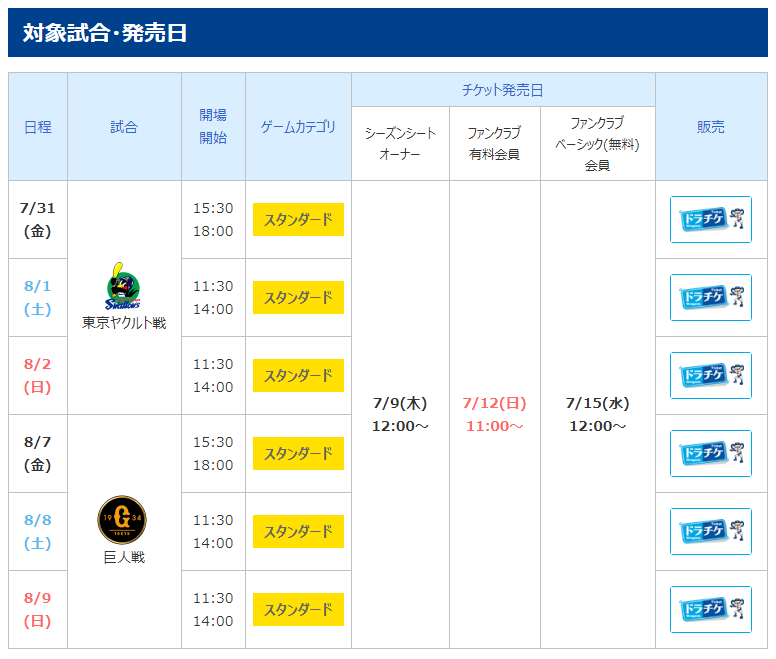Select スタンダード category for 8/8 game

click(x=298, y=531)
